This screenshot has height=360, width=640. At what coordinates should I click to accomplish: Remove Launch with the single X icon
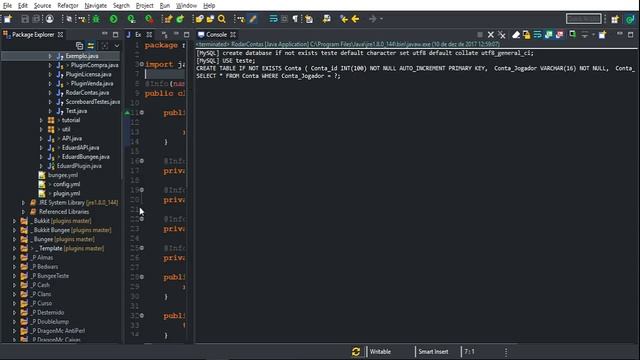(491, 35)
